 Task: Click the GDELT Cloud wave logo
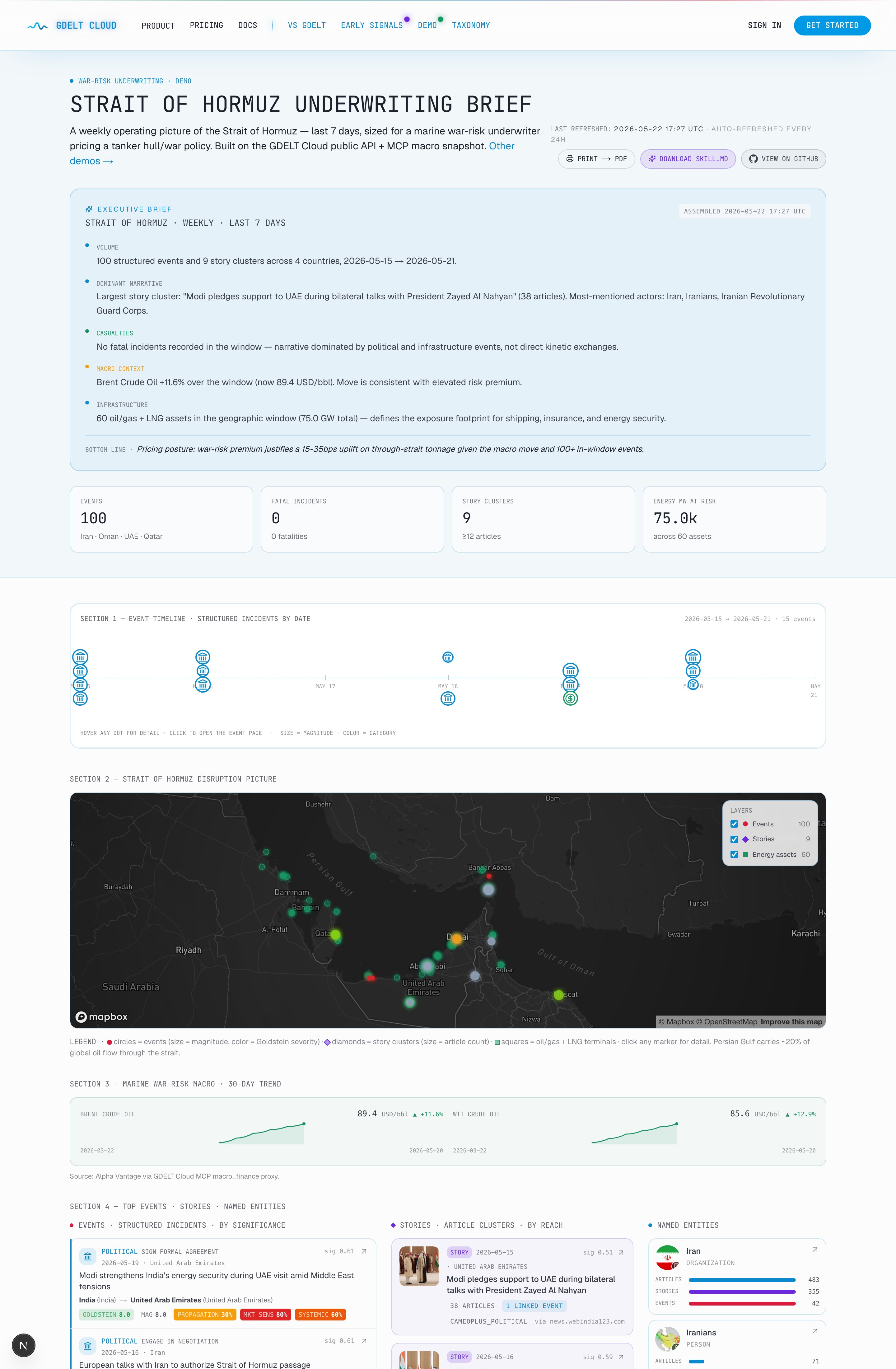pos(37,25)
